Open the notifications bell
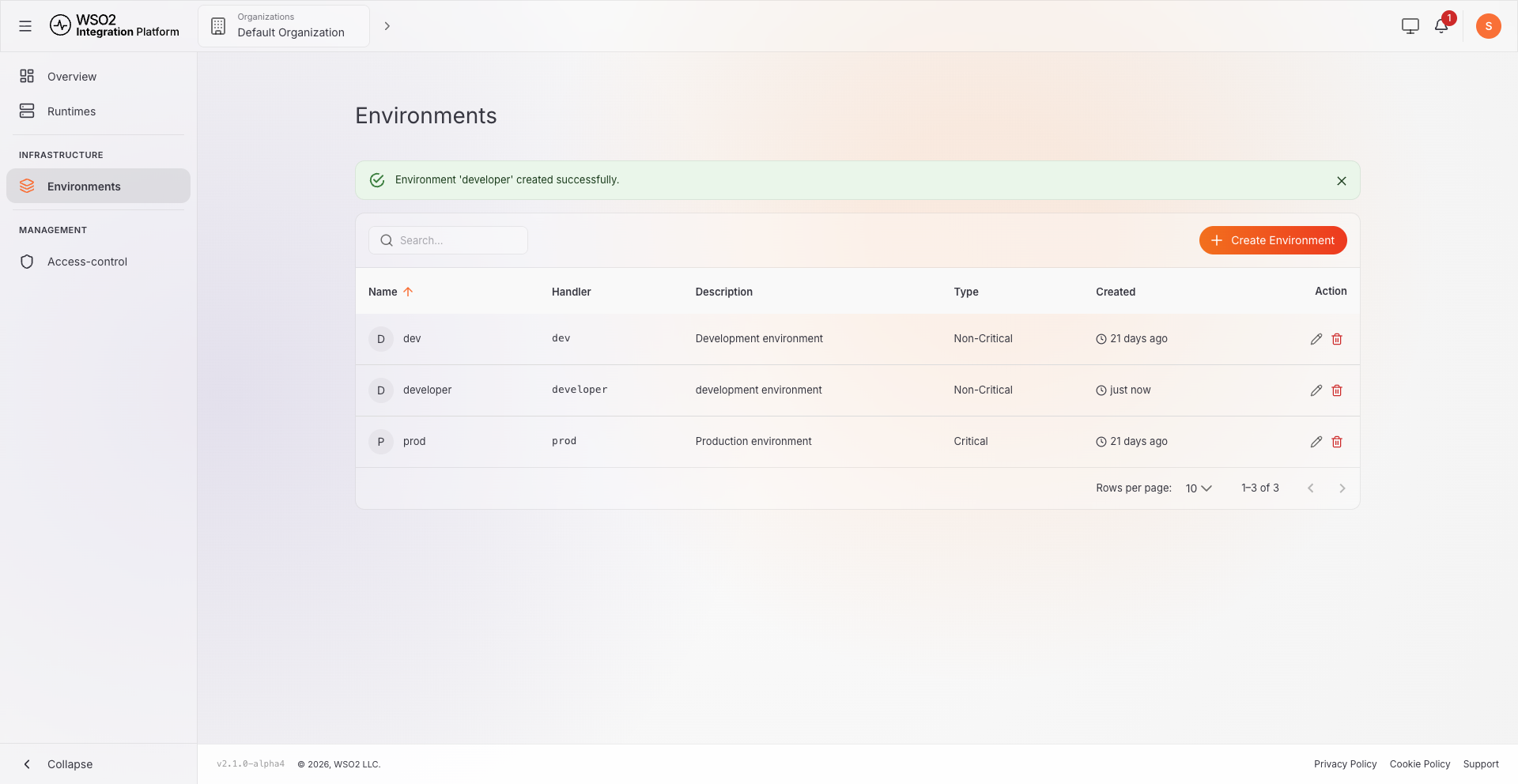Viewport: 1518px width, 784px height. click(x=1441, y=26)
